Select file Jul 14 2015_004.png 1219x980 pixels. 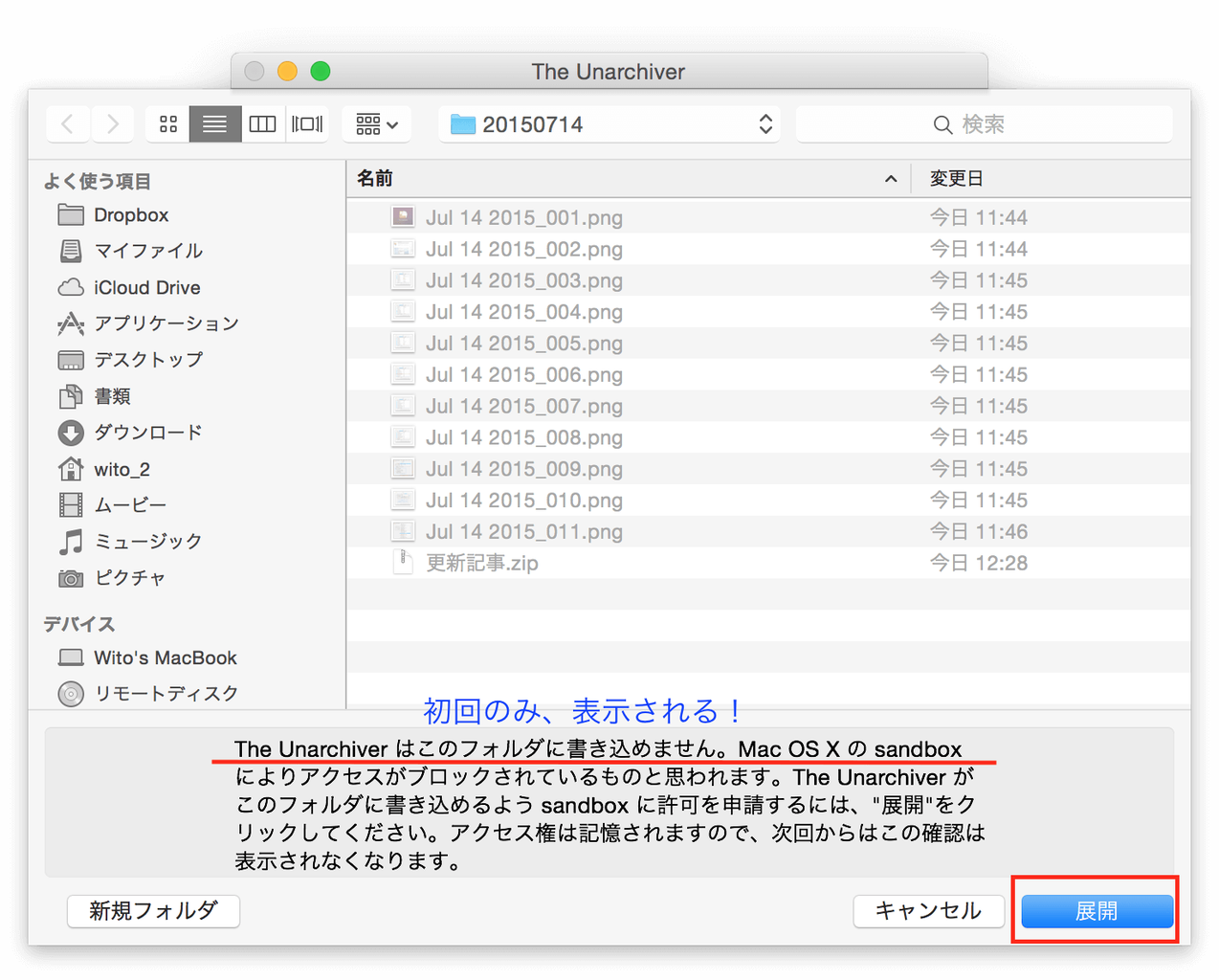click(769, 312)
